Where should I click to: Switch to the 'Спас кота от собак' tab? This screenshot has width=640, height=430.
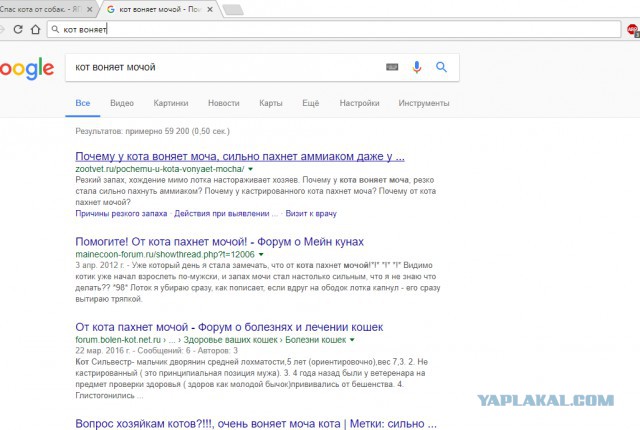point(45,9)
